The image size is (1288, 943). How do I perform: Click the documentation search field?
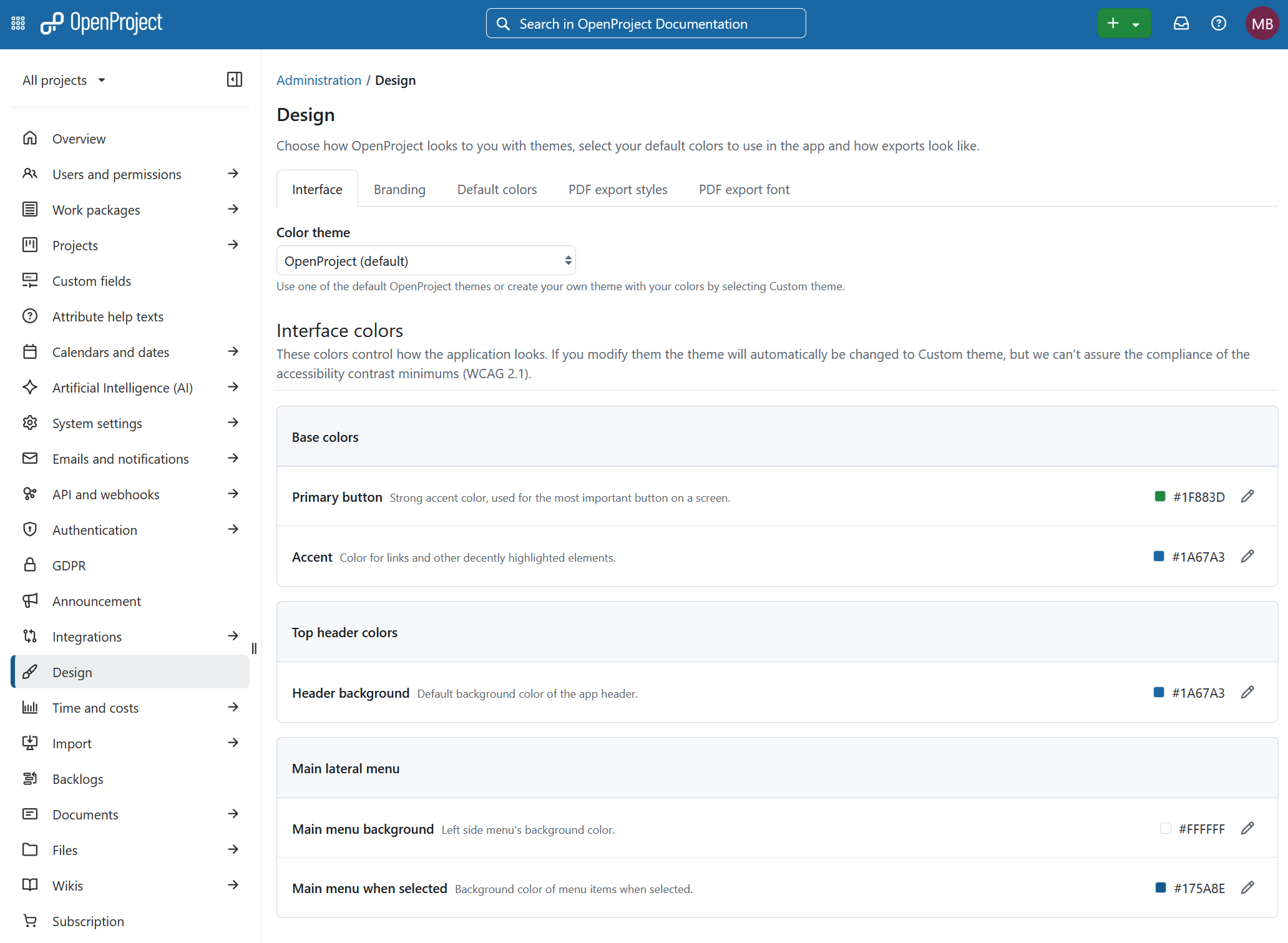(x=646, y=24)
